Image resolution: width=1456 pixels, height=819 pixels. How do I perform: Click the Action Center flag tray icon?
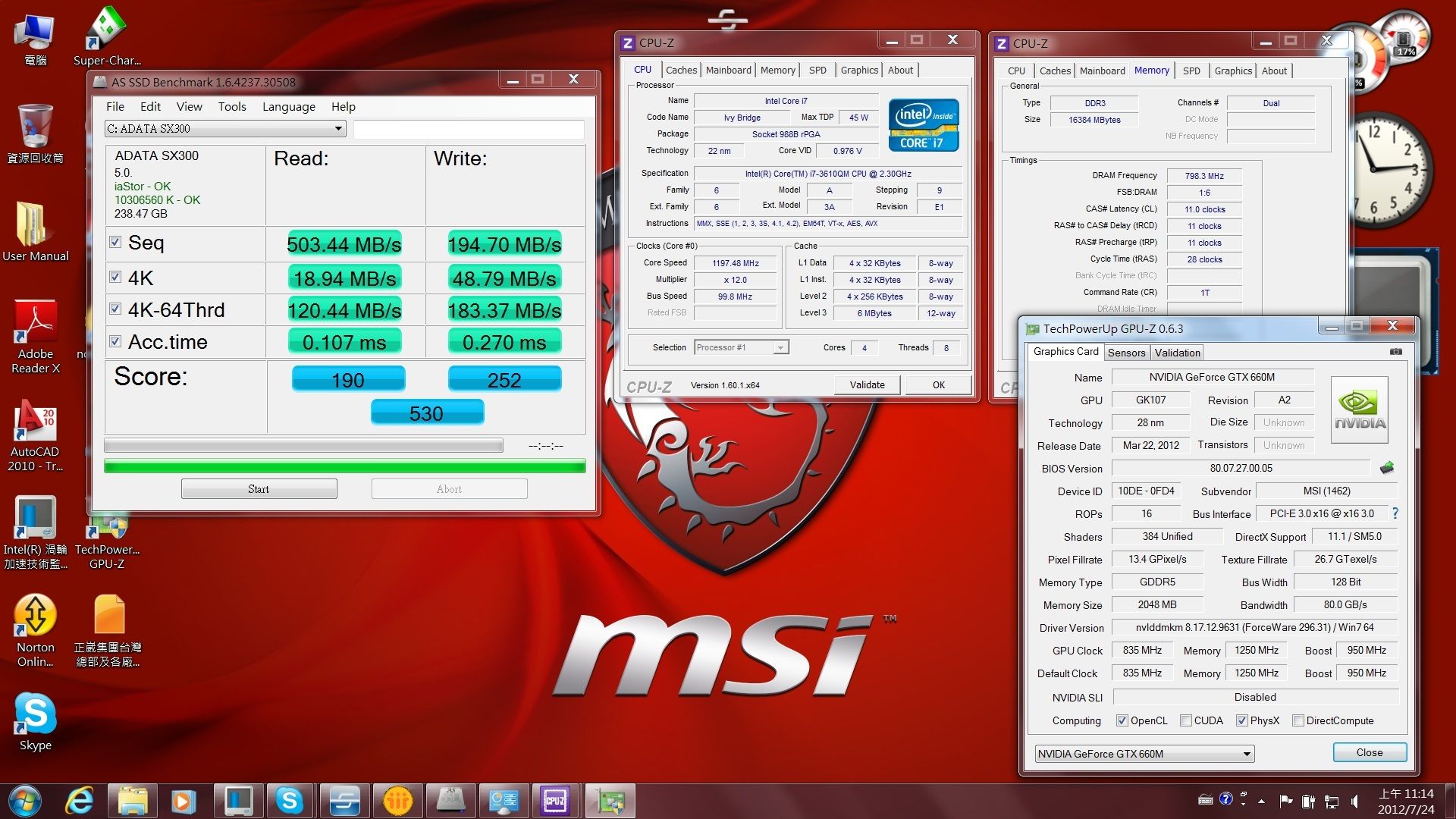pos(1285,801)
